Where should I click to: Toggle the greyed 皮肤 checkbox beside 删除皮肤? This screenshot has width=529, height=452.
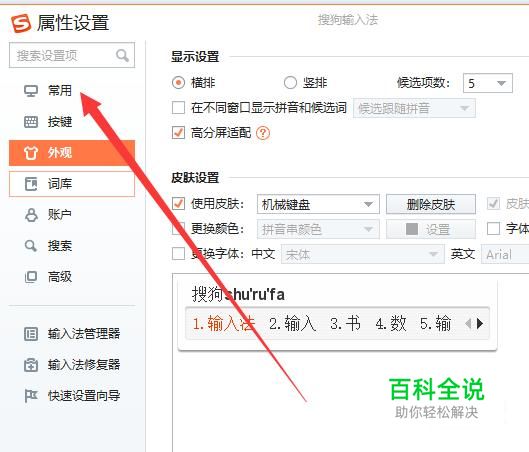(493, 204)
